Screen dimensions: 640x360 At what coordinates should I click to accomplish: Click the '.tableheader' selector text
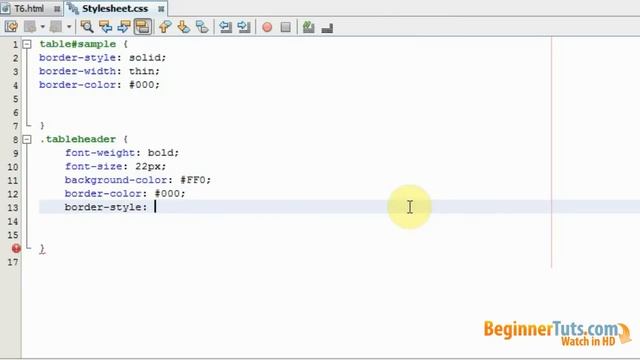(x=78, y=139)
